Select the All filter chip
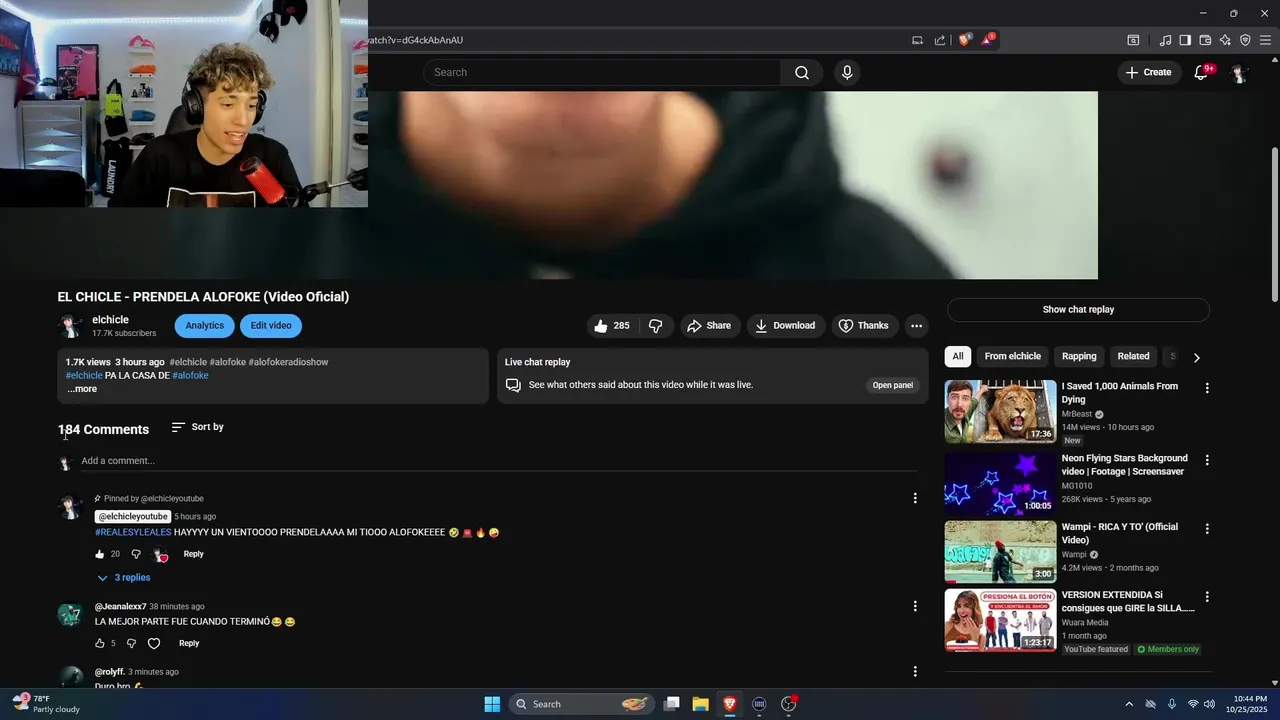Viewport: 1280px width, 720px height. [x=958, y=356]
